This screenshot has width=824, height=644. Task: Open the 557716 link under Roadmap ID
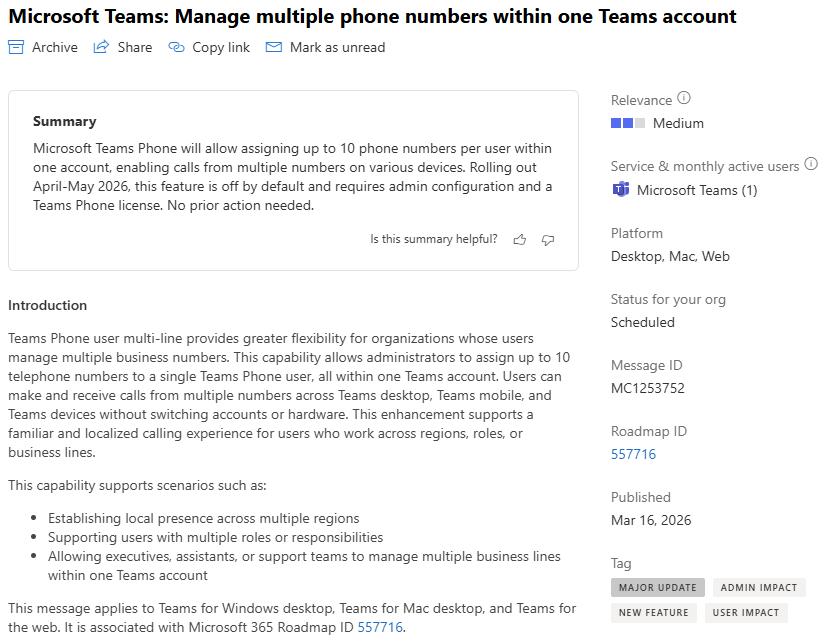pyautogui.click(x=633, y=454)
